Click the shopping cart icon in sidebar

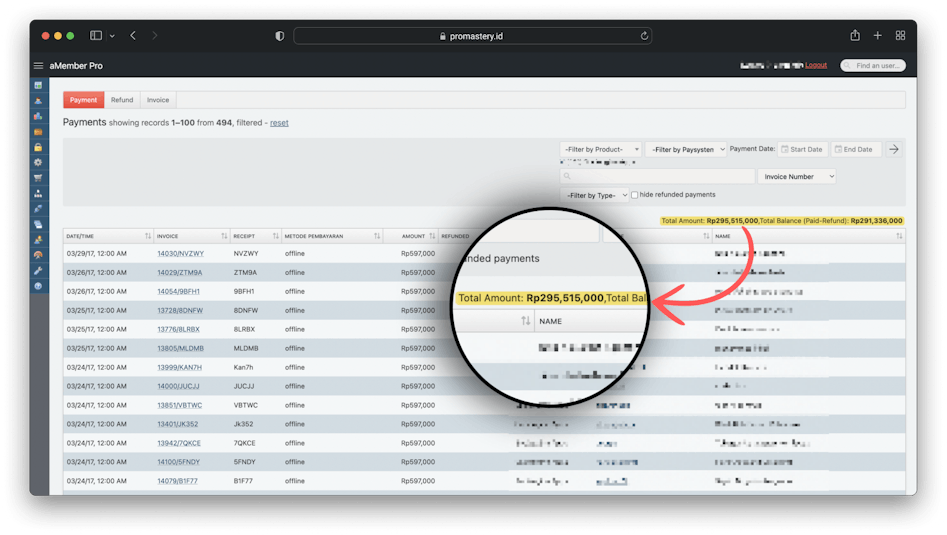point(38,178)
